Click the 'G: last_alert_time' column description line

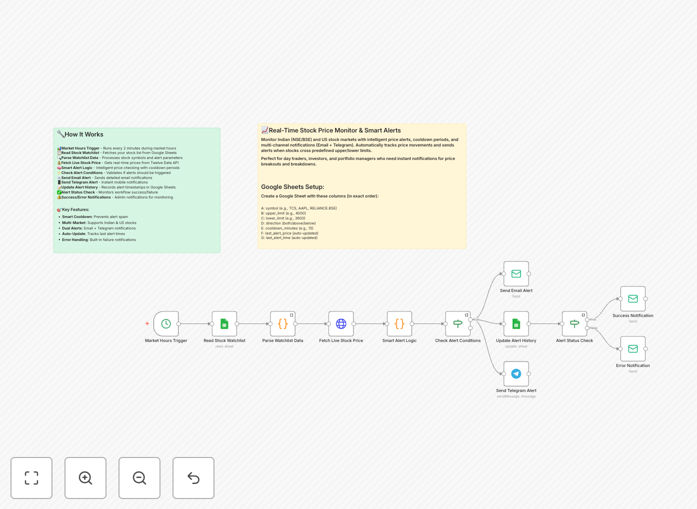289,238
